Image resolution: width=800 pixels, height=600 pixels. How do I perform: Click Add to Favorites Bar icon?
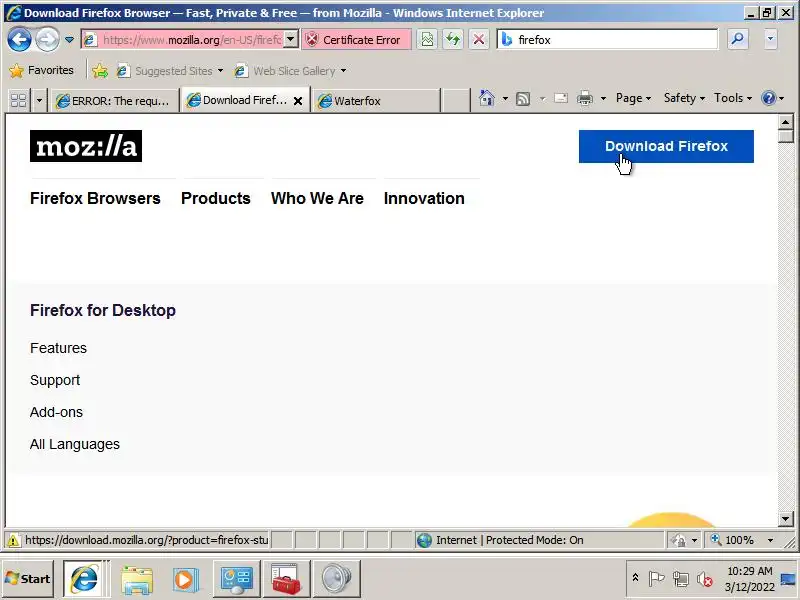pyautogui.click(x=100, y=70)
